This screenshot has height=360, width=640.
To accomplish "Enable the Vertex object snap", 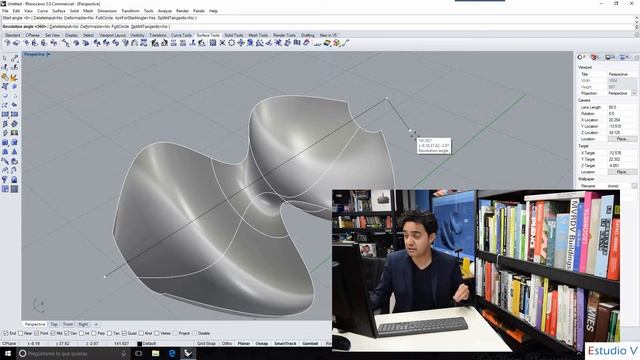I will tap(157, 333).
